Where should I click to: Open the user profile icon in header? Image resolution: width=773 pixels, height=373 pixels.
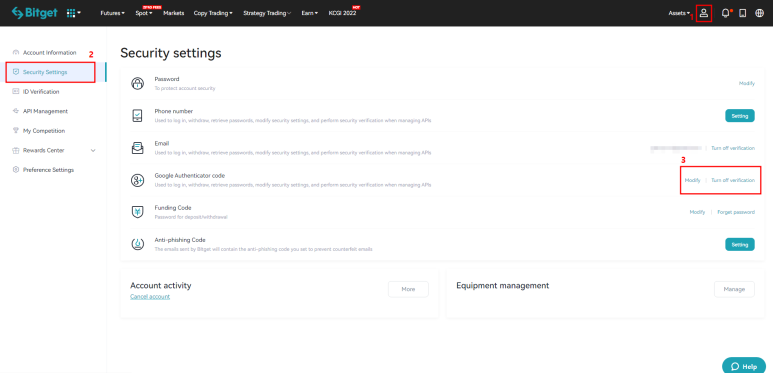click(x=704, y=13)
